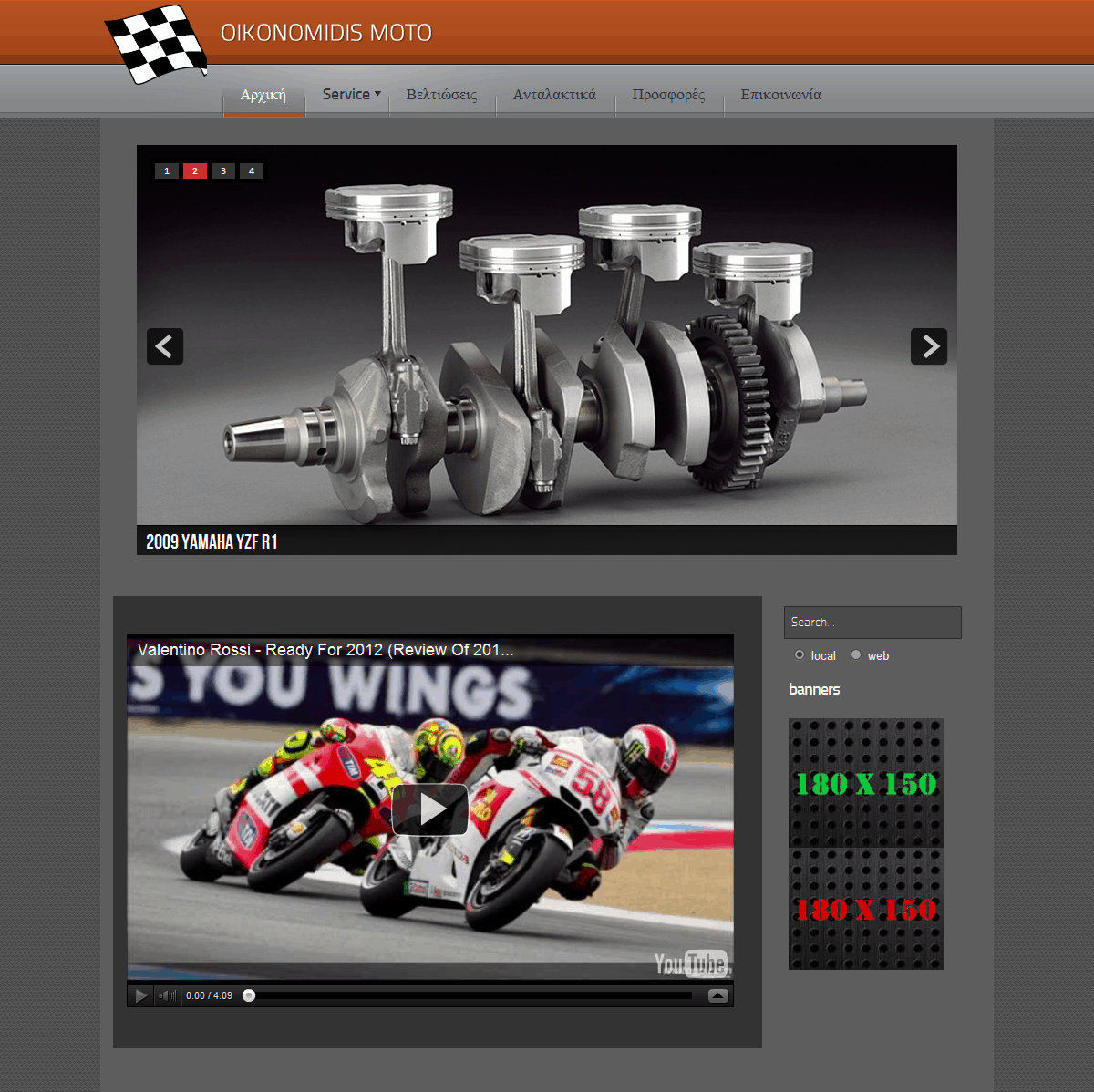
Task: Expand video options with the up arrow
Action: (718, 995)
